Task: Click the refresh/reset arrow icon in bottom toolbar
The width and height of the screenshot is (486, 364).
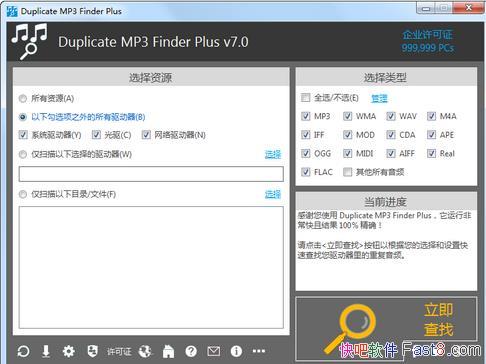Action: (23, 351)
